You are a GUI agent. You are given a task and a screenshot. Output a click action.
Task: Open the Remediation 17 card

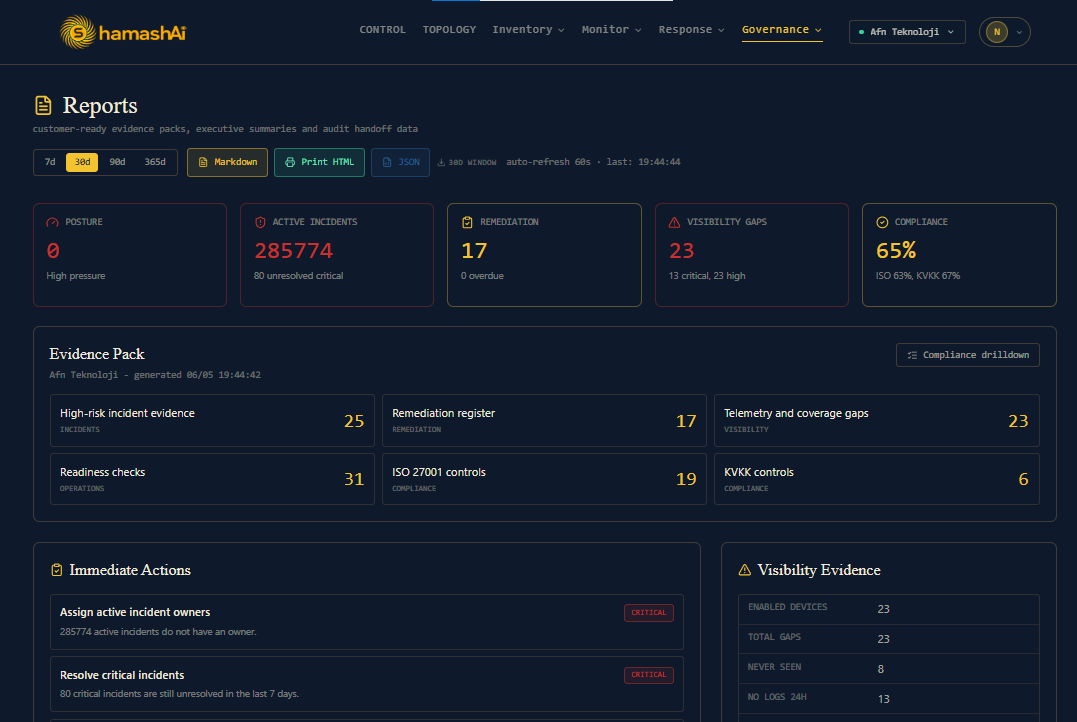(544, 255)
